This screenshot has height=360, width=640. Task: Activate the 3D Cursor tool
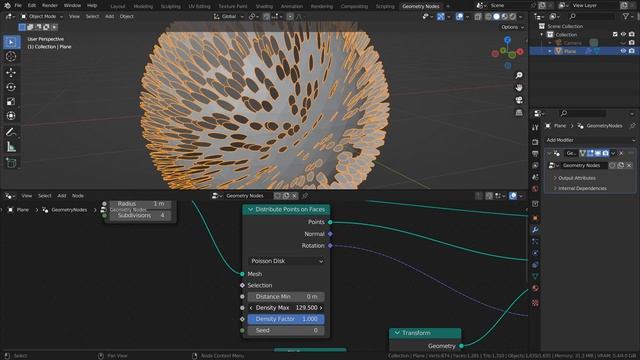[11, 57]
